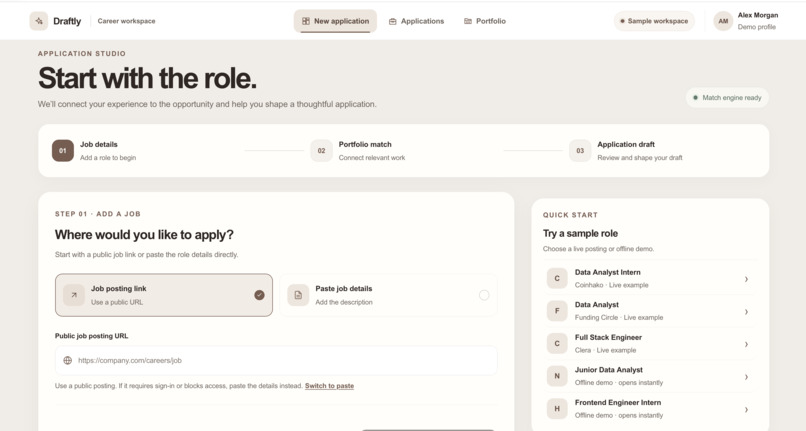Open the Junior Data Analyst offline demo
The image size is (806, 431).
pyautogui.click(x=650, y=376)
